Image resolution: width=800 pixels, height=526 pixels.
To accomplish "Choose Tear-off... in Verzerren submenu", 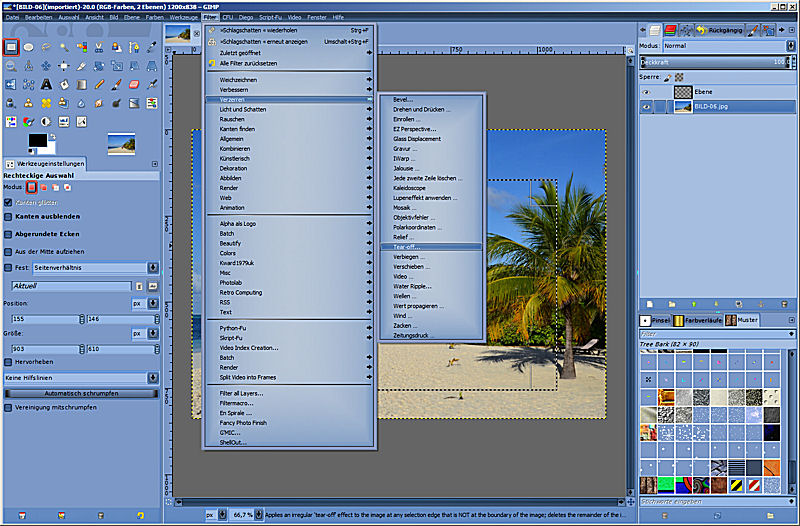I will click(x=431, y=247).
